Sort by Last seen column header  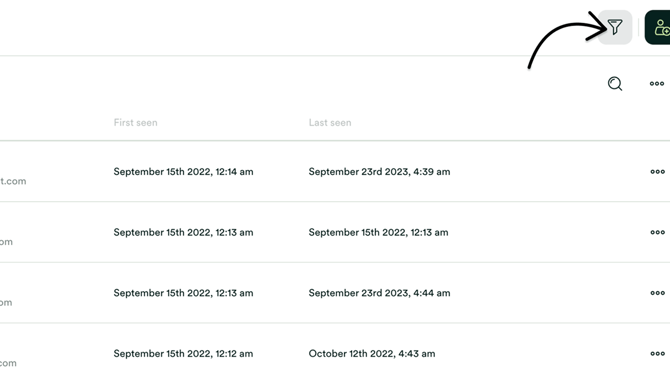coord(330,123)
